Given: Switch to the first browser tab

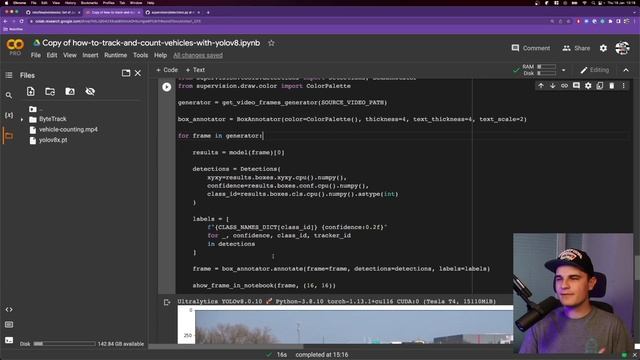Looking at the screenshot, I should tap(52, 13).
